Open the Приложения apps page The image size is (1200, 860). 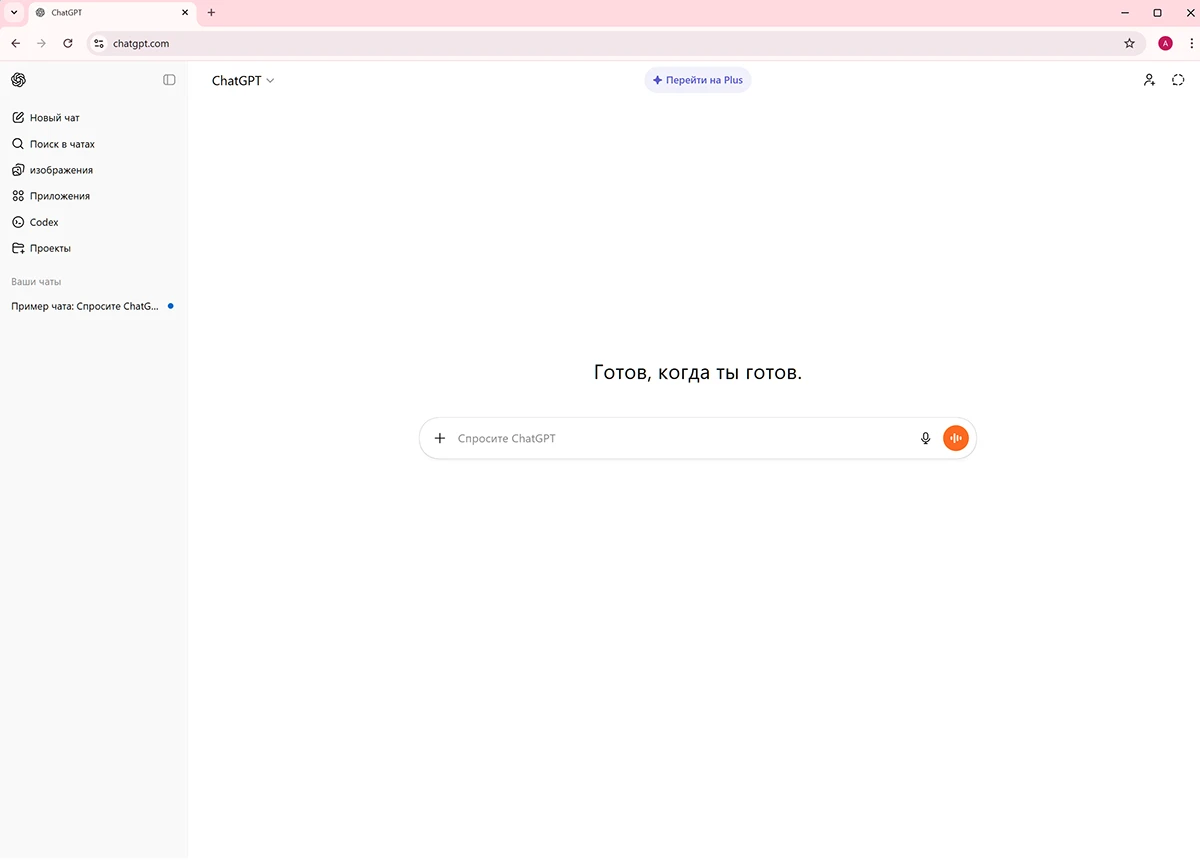coord(59,196)
